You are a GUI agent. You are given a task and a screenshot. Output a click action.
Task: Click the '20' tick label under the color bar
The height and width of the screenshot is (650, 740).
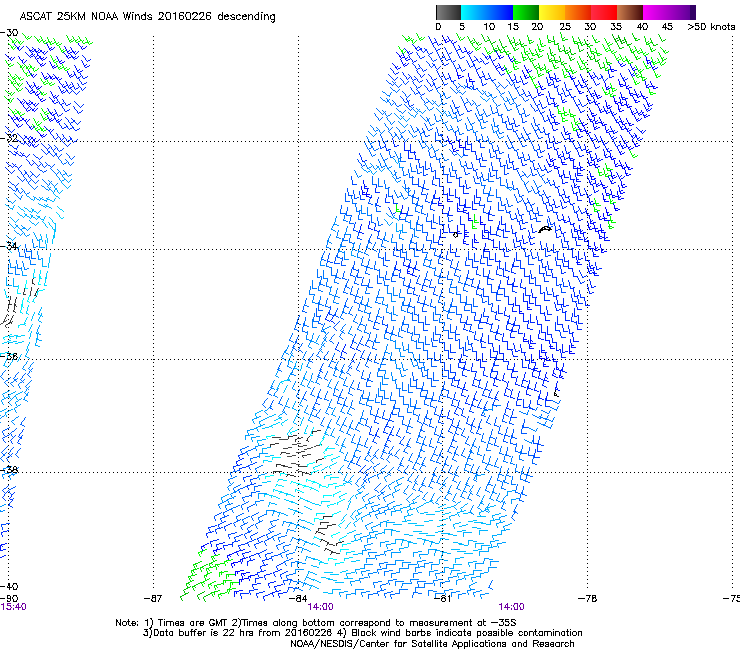(x=537, y=27)
